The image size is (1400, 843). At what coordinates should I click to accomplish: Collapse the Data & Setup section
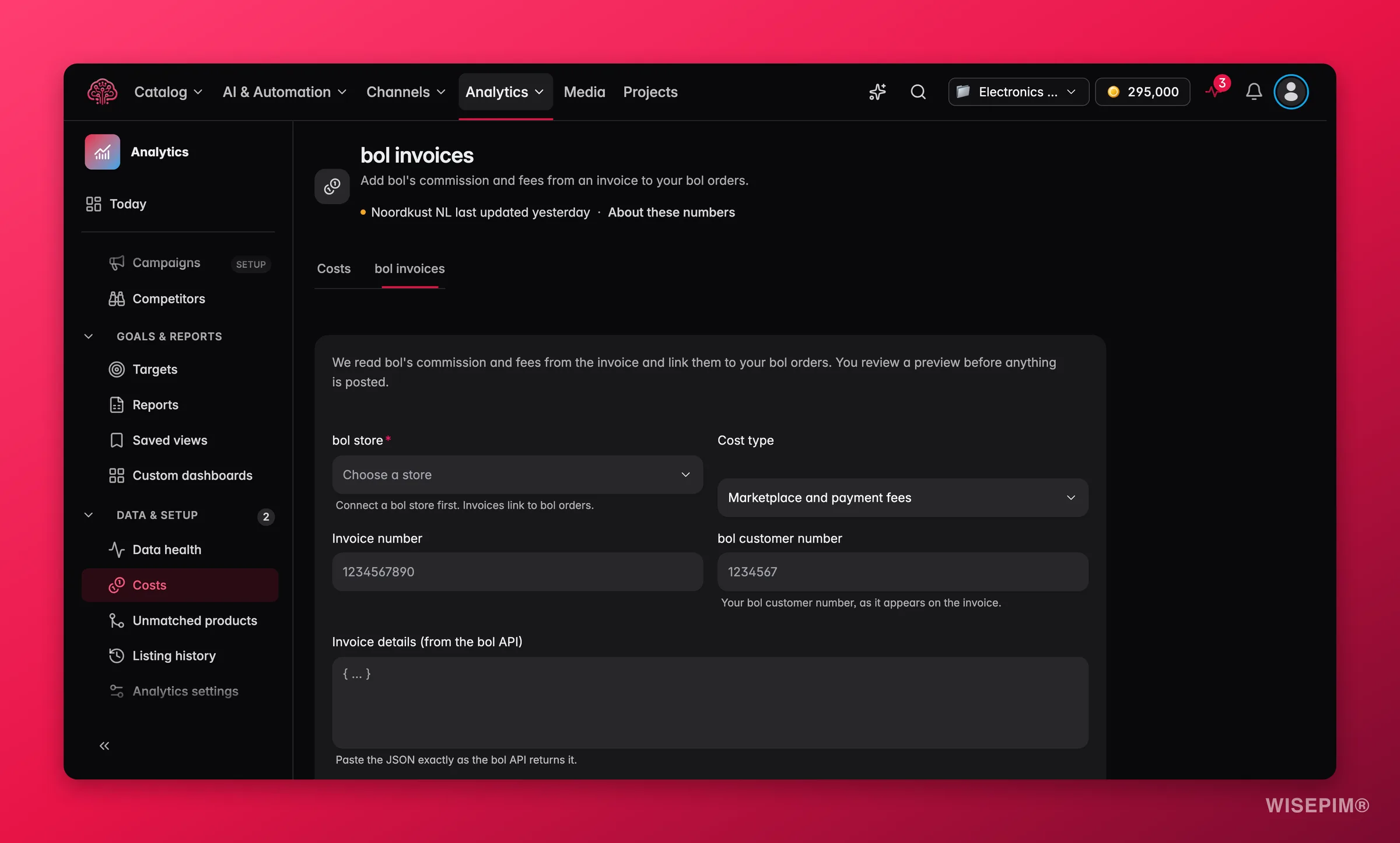tap(89, 515)
